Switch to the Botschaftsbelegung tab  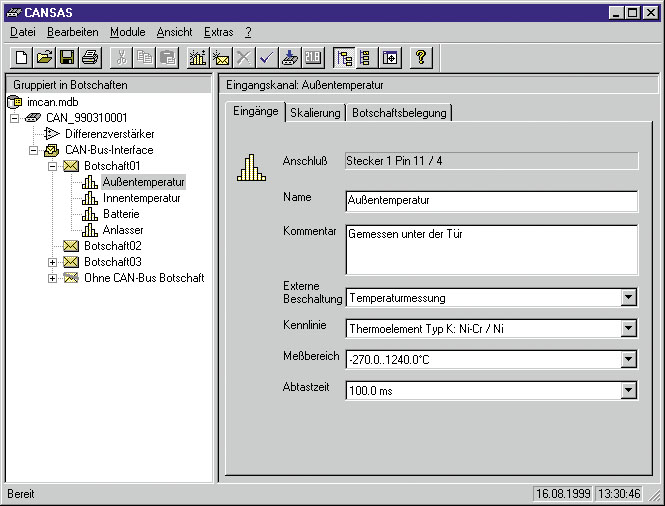[399, 113]
